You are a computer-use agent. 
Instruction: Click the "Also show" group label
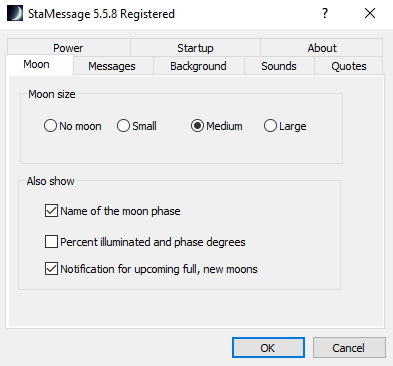click(50, 181)
